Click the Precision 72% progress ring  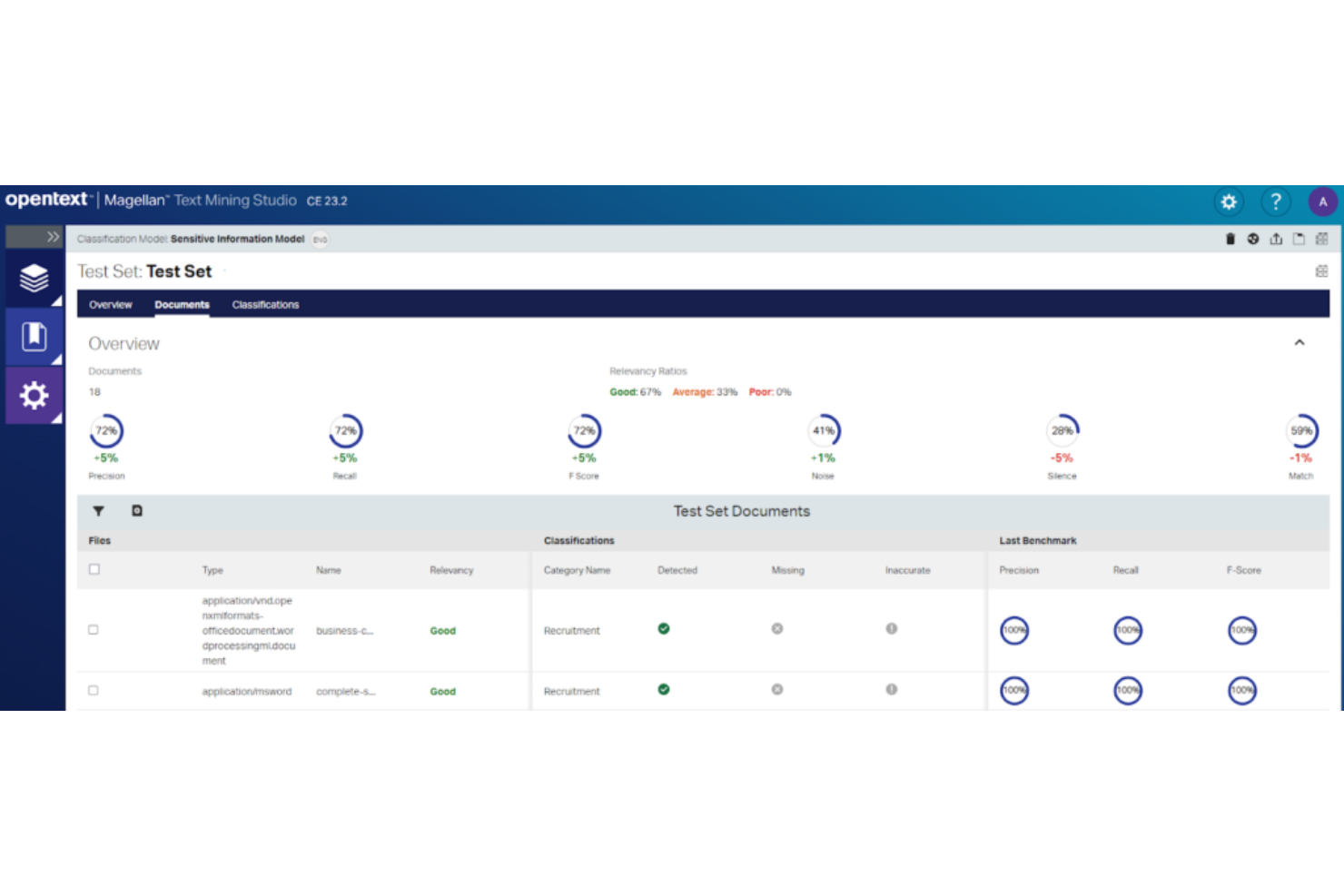pyautogui.click(x=106, y=430)
